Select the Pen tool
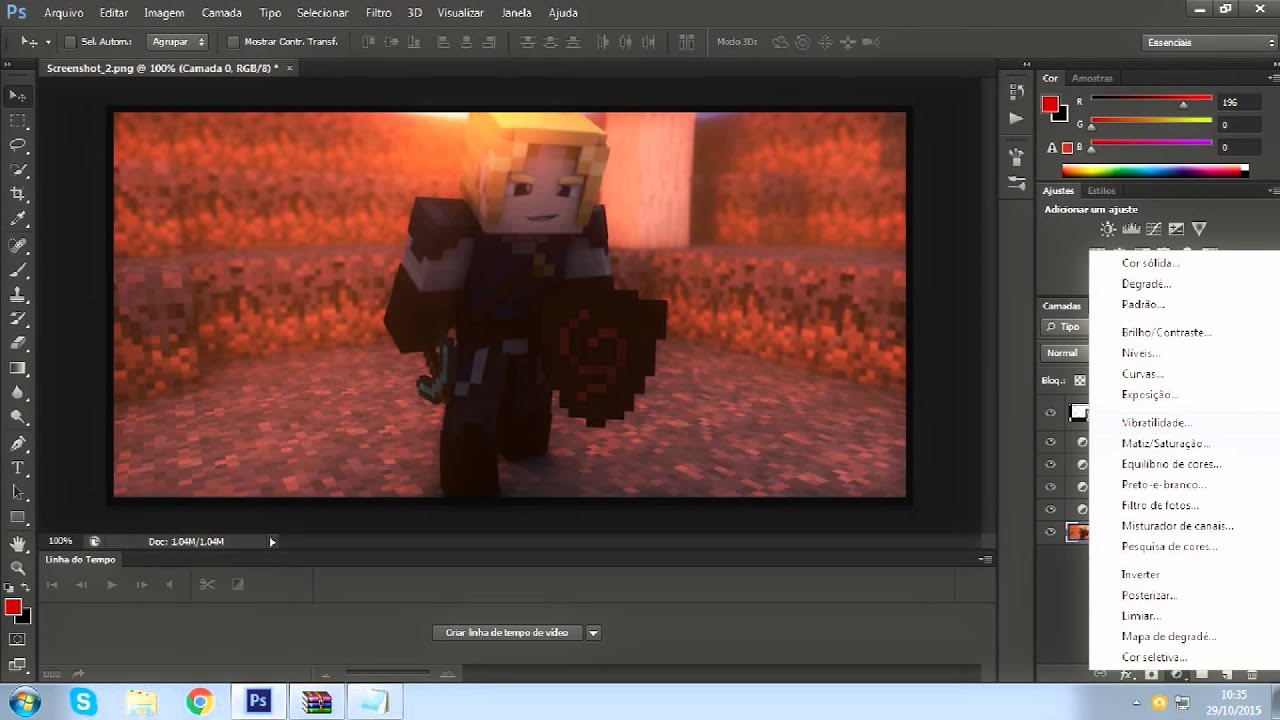This screenshot has width=1280, height=720. pyautogui.click(x=18, y=443)
